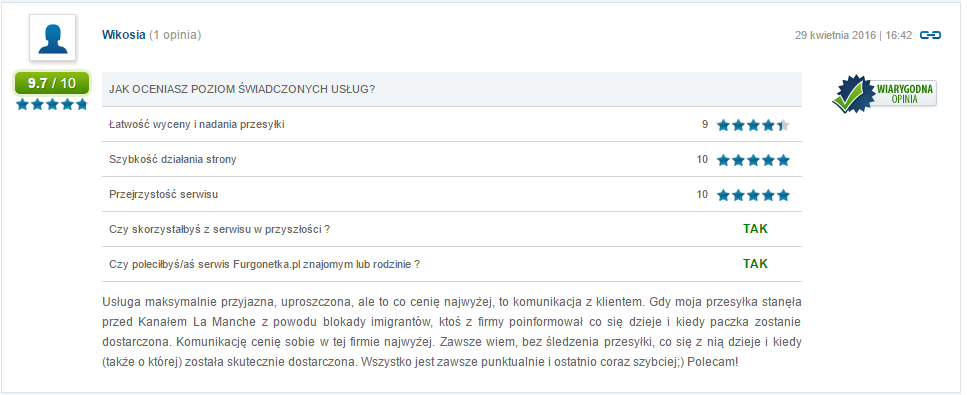The height and width of the screenshot is (395, 967).
Task: Click the 'Szybkość działania strony' label
Action: [x=173, y=160]
